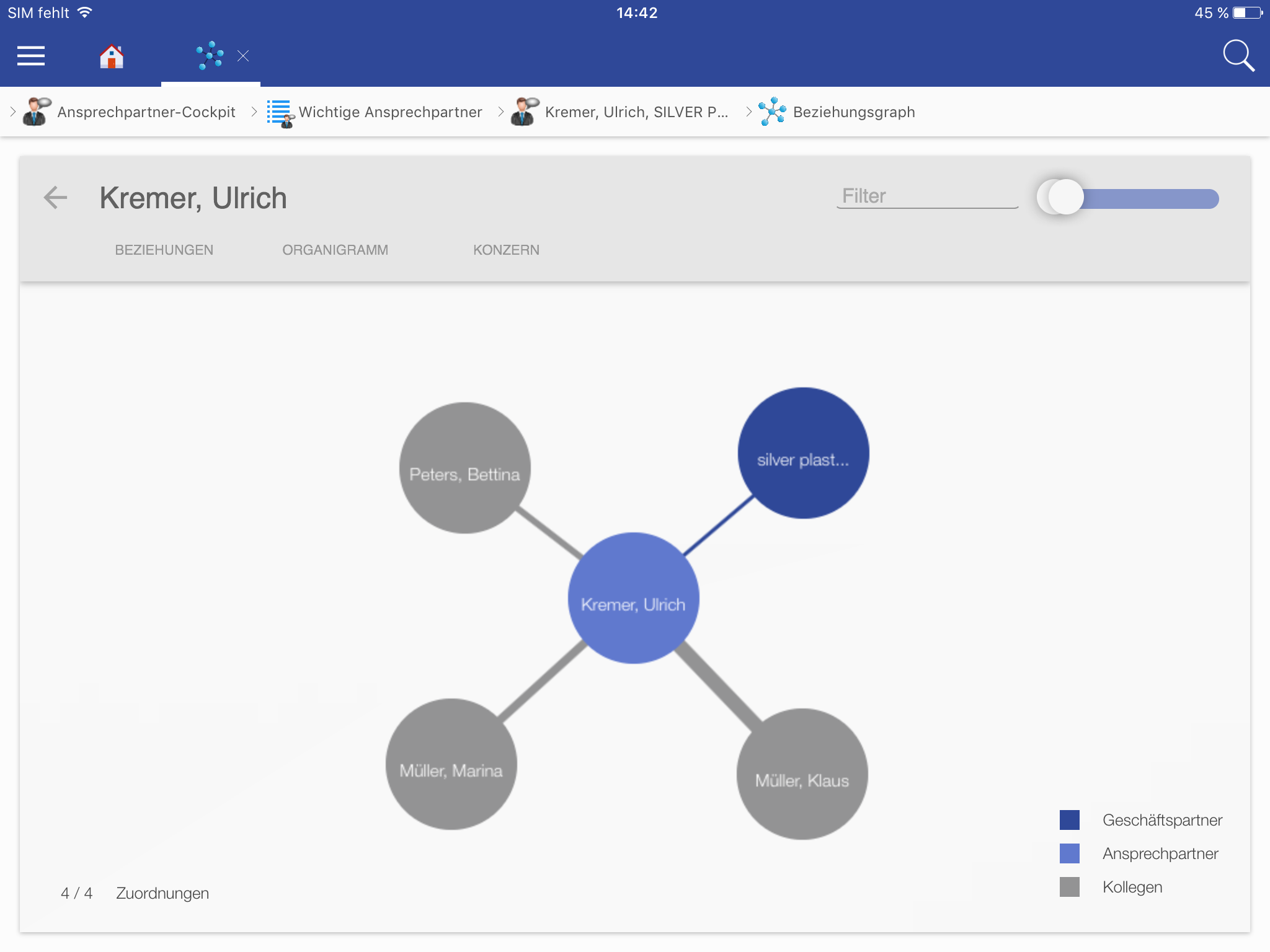Open the KONZERN tab
Viewport: 1270px width, 952px height.
click(x=506, y=250)
